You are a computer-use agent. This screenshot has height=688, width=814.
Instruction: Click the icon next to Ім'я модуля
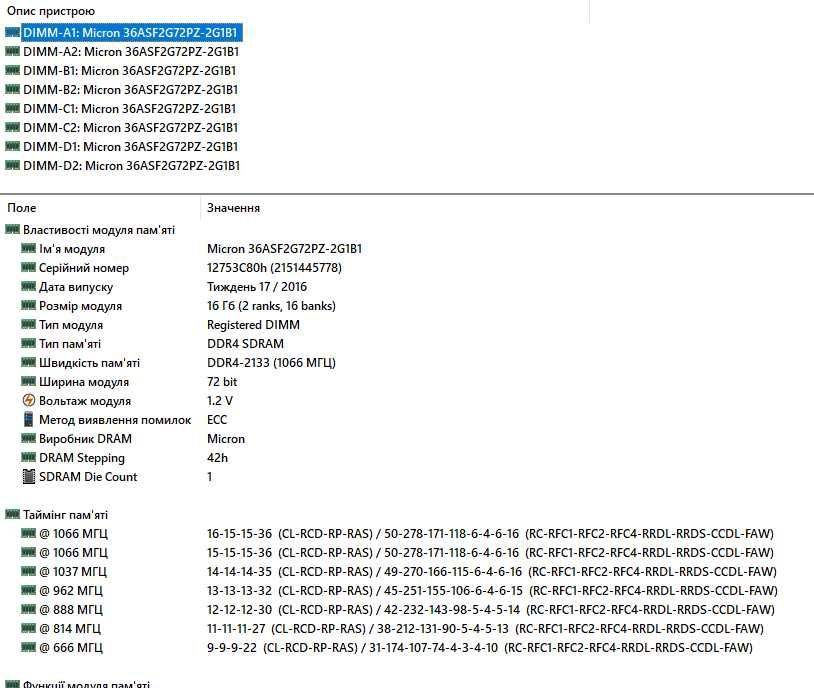(x=29, y=249)
